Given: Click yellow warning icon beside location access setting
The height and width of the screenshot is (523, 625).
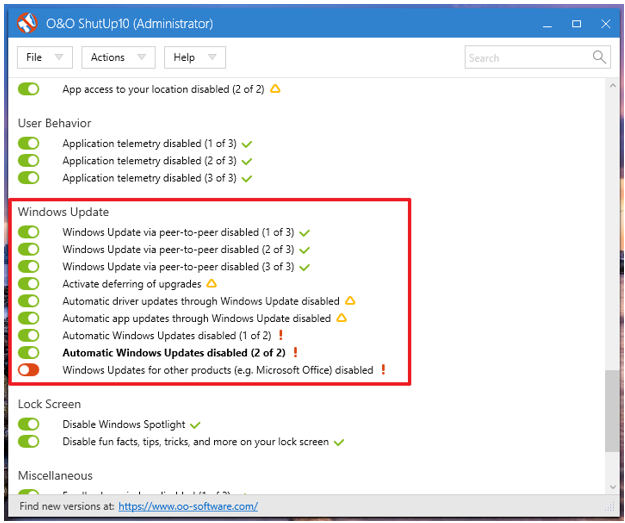Looking at the screenshot, I should [275, 89].
